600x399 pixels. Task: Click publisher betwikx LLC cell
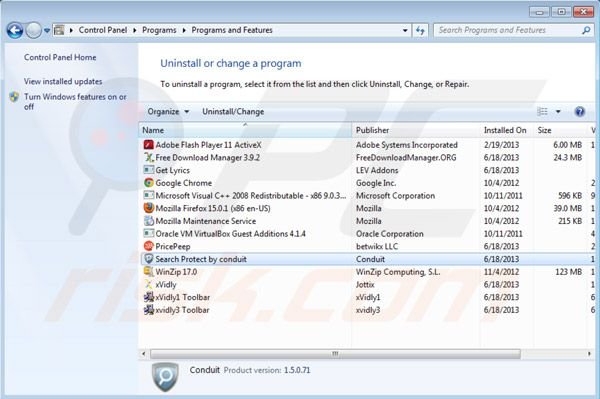(x=377, y=246)
